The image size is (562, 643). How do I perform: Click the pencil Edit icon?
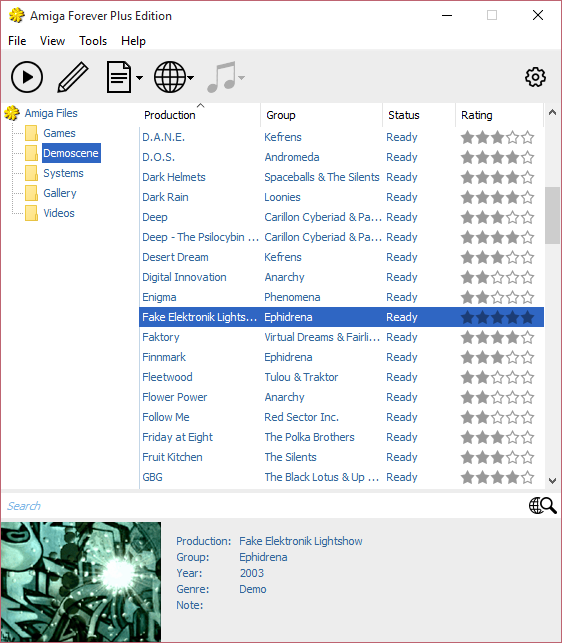pos(73,77)
